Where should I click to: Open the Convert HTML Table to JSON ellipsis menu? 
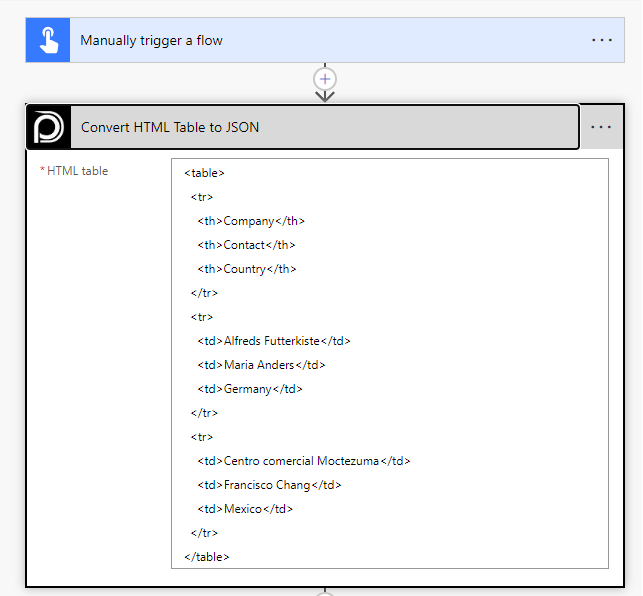pos(601,127)
